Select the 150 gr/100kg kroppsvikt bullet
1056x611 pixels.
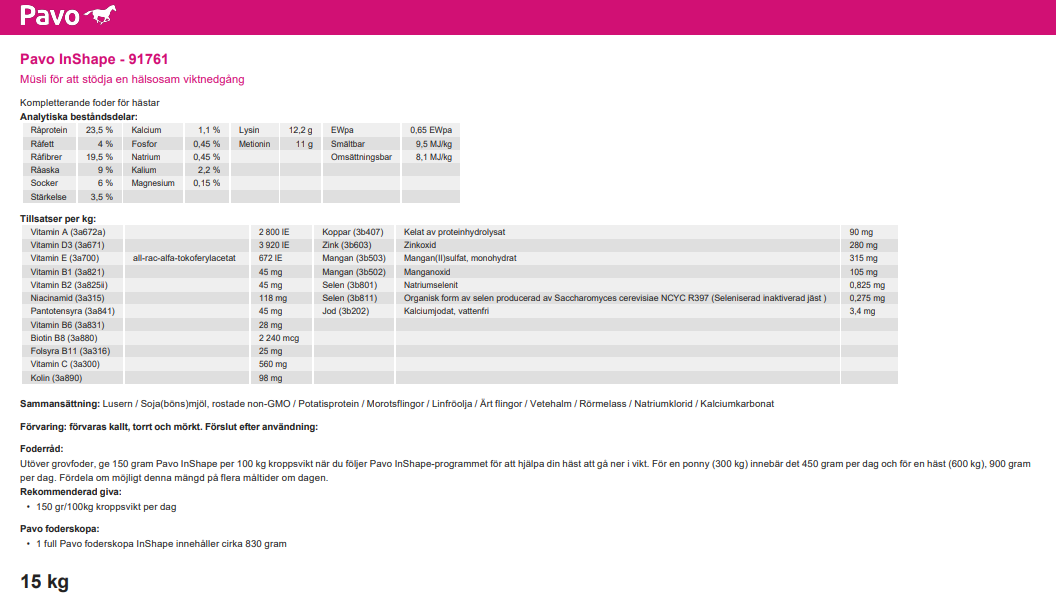(x=106, y=507)
